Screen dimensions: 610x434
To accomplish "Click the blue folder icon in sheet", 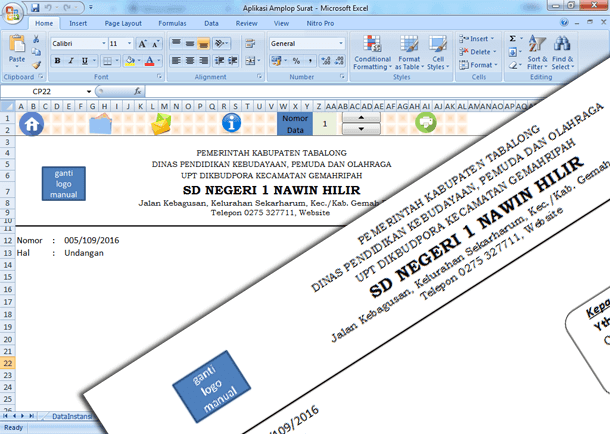I will point(100,124).
